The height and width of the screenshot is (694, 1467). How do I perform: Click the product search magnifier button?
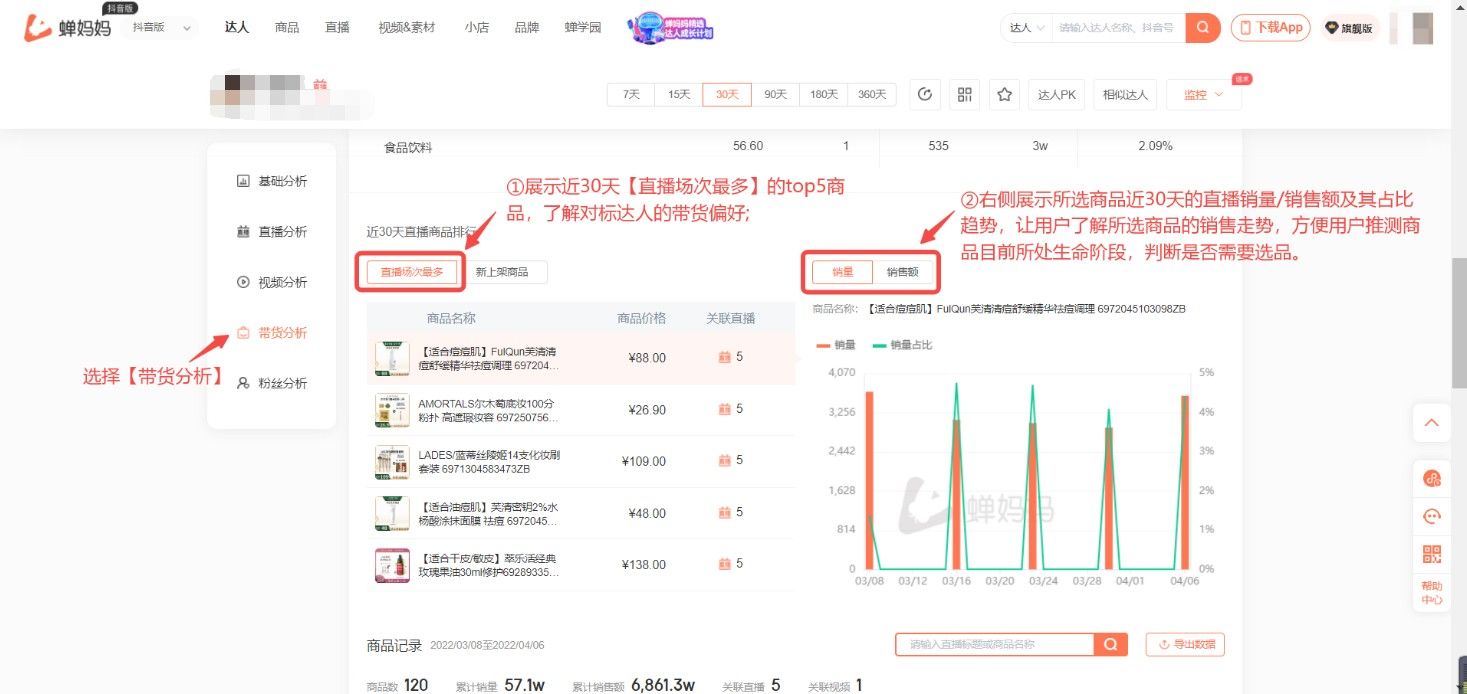coord(1111,644)
